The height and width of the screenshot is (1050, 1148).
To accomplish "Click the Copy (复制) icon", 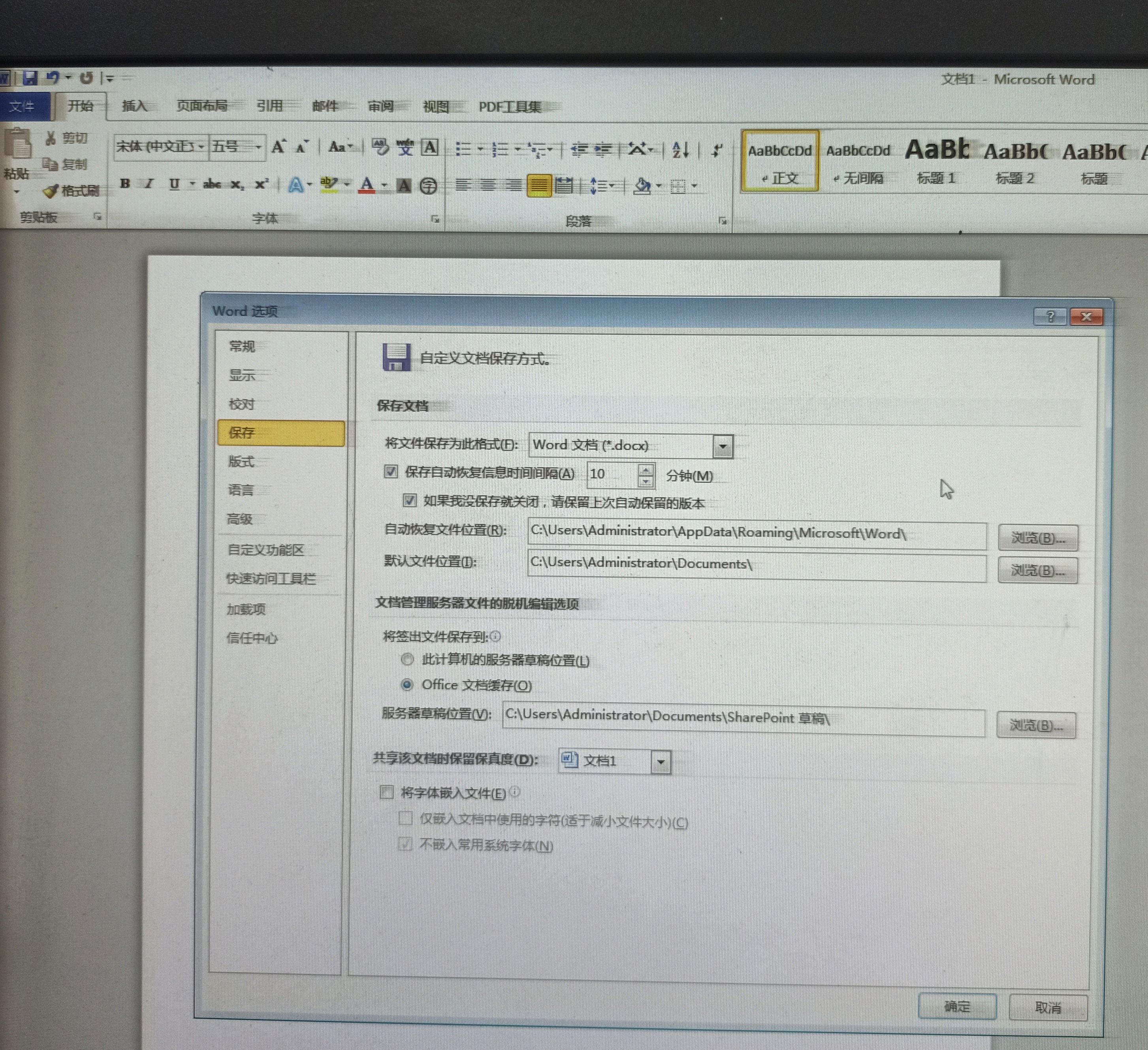I will 50,164.
